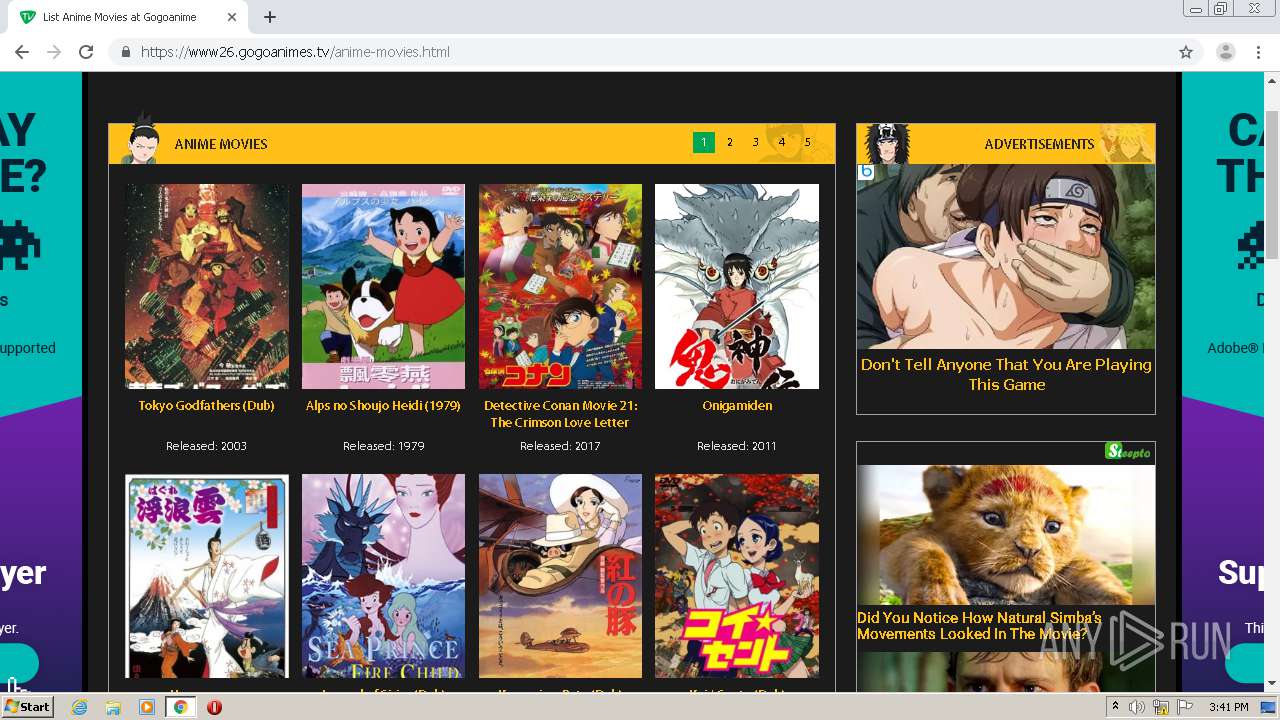Open Tokyo Godfathers (Dub) poster
This screenshot has height=720, width=1280.
(207, 286)
